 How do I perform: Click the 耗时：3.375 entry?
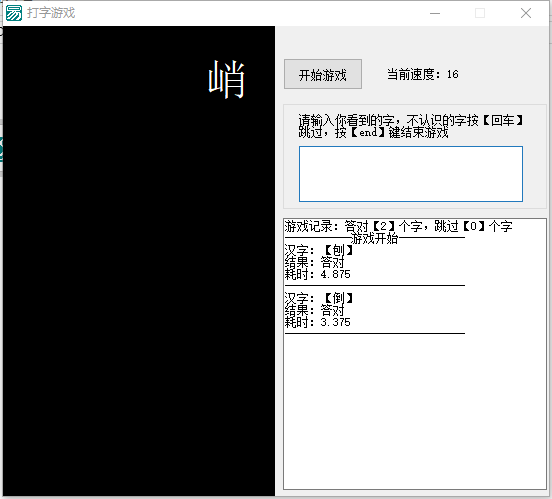point(318,322)
